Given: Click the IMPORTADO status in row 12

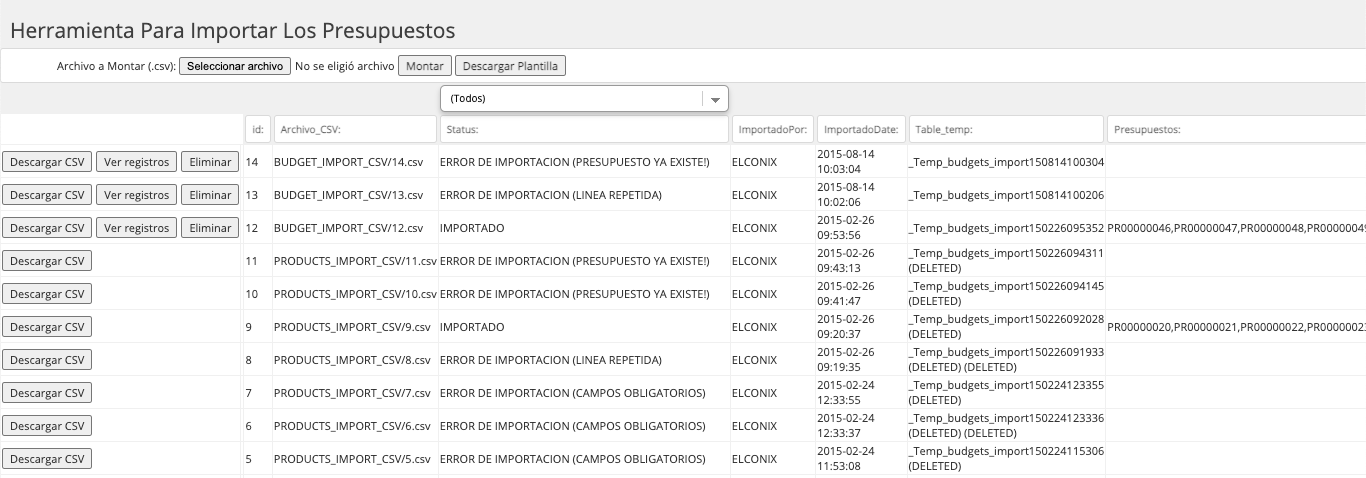Looking at the screenshot, I should pyautogui.click(x=472, y=228).
